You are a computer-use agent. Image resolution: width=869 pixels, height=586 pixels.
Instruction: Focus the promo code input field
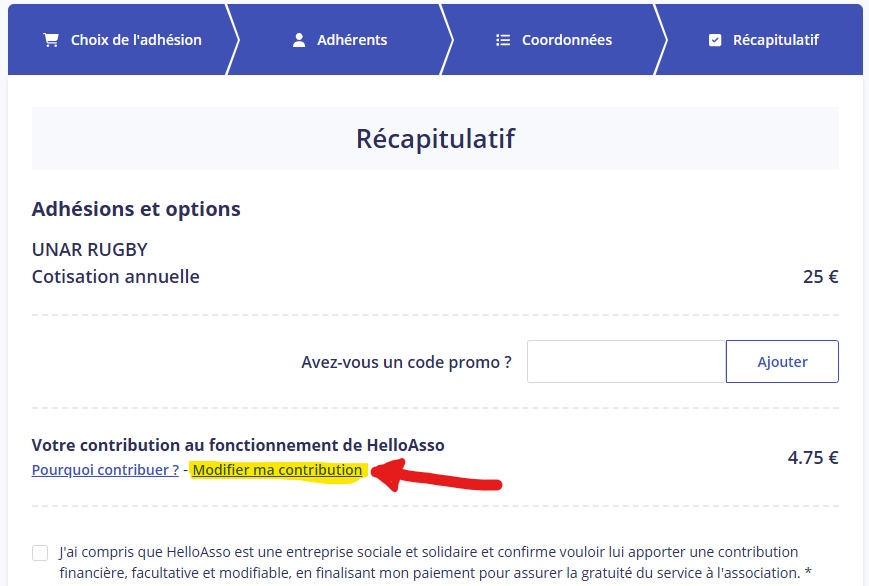[625, 361]
